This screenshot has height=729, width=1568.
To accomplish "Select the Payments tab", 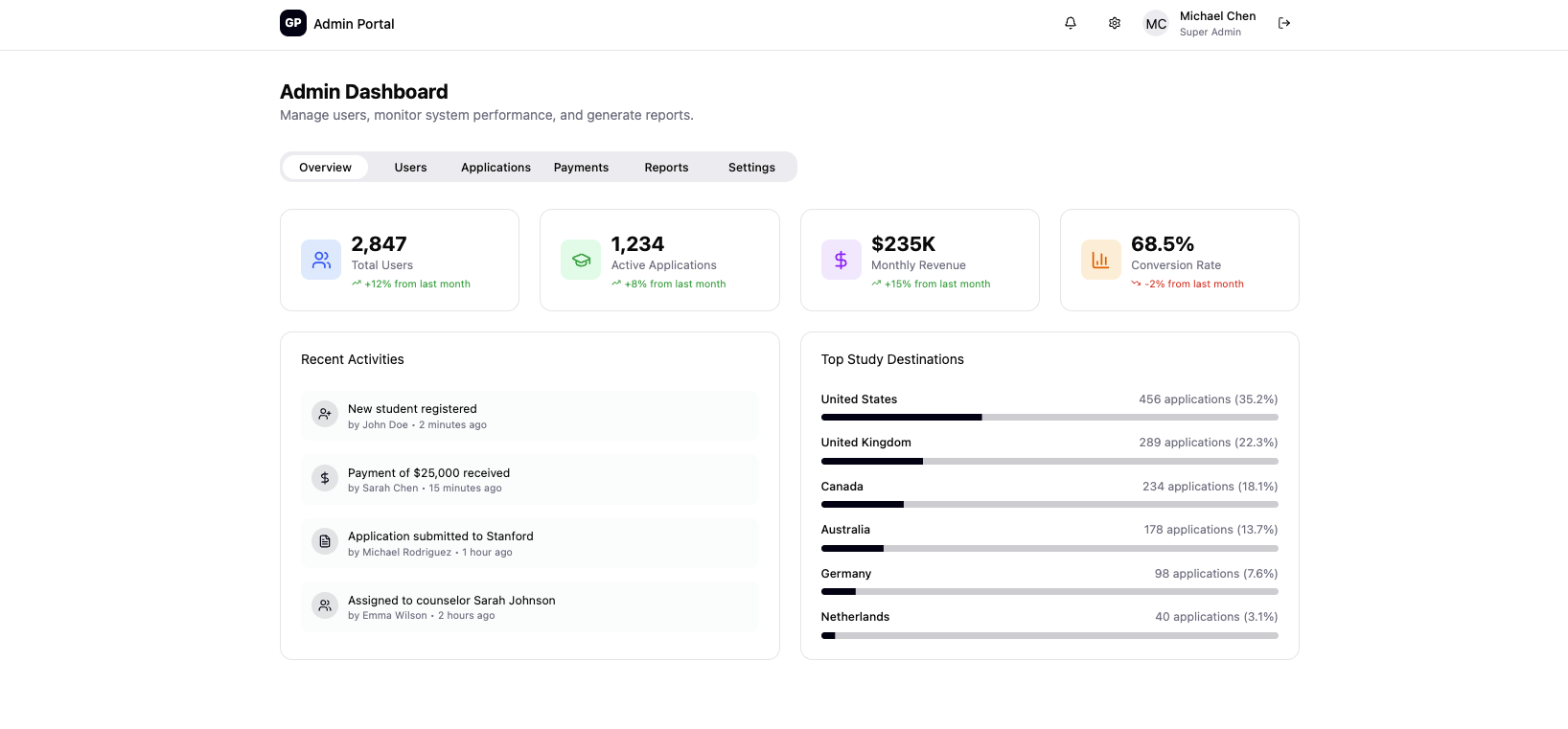I will [581, 168].
